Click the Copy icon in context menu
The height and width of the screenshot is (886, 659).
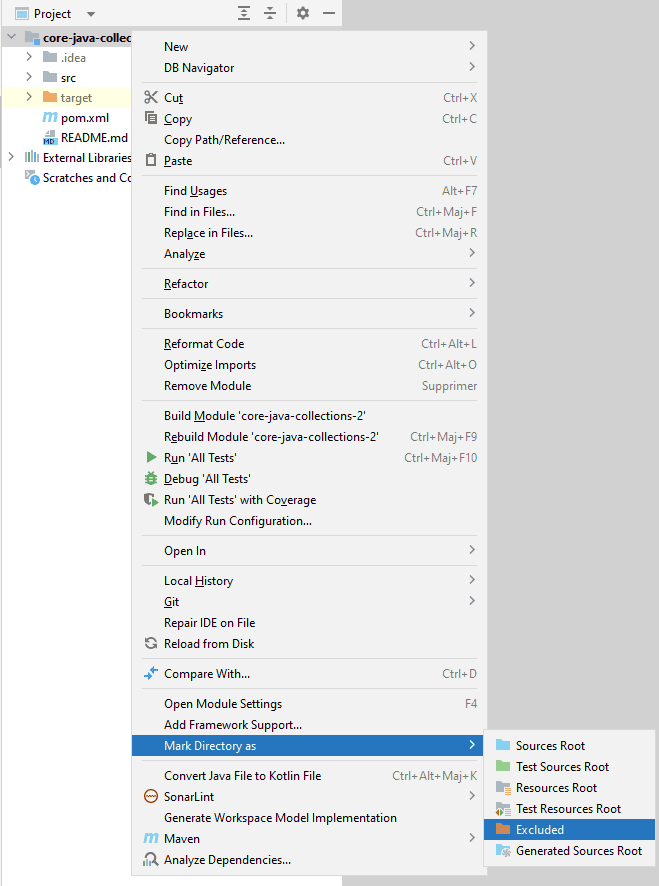click(151, 118)
